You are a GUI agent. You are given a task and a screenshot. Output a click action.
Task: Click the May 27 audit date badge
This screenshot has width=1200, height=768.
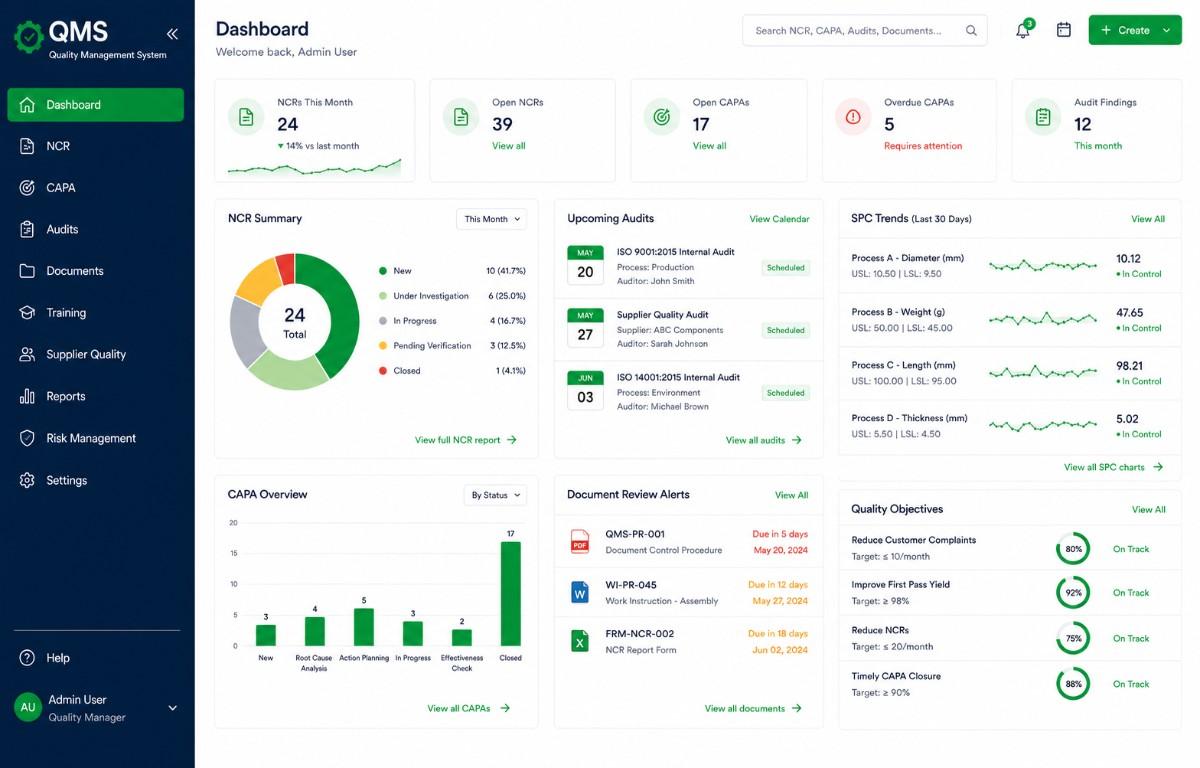coord(585,328)
